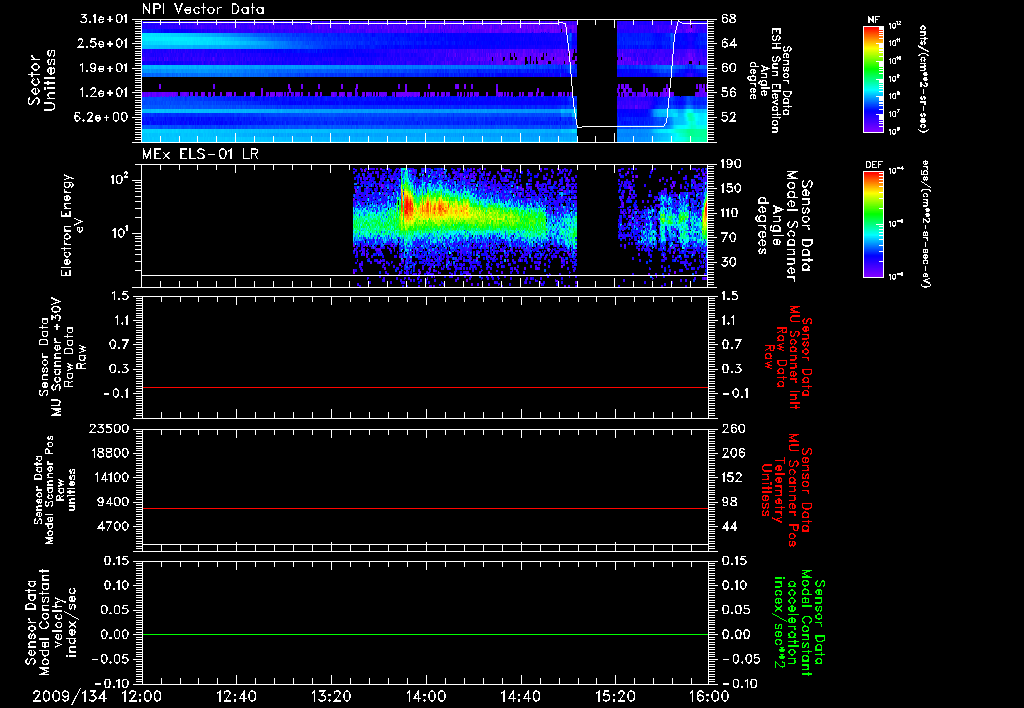Click the 13:20 time axis label
This screenshot has height=708, width=1024.
click(331, 696)
